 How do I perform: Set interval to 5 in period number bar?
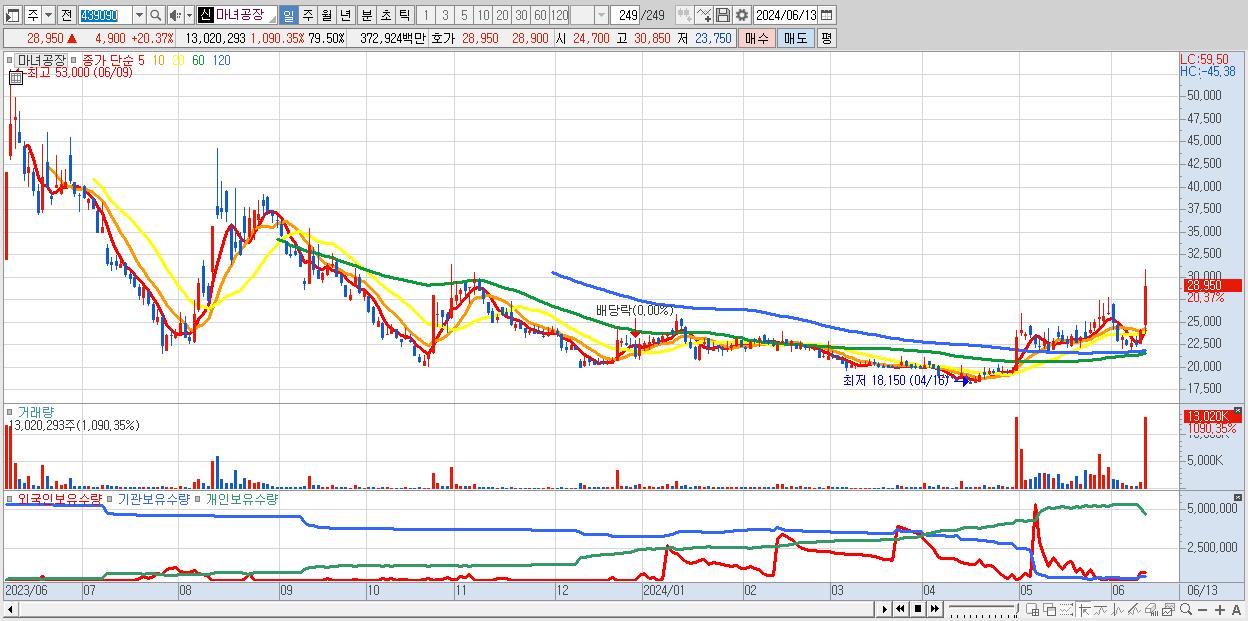click(464, 15)
